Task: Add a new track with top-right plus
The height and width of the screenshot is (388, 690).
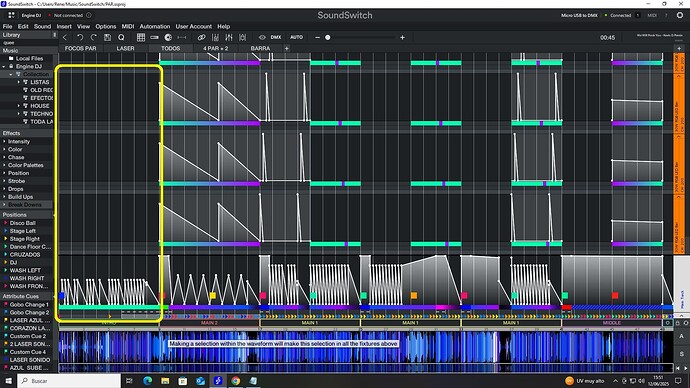Action: pyautogui.click(x=679, y=48)
